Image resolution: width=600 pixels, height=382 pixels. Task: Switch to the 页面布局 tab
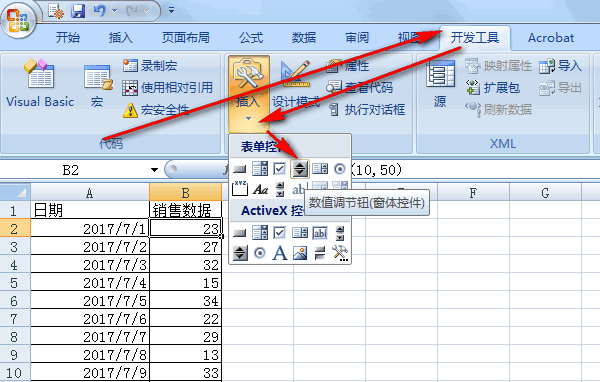[186, 38]
